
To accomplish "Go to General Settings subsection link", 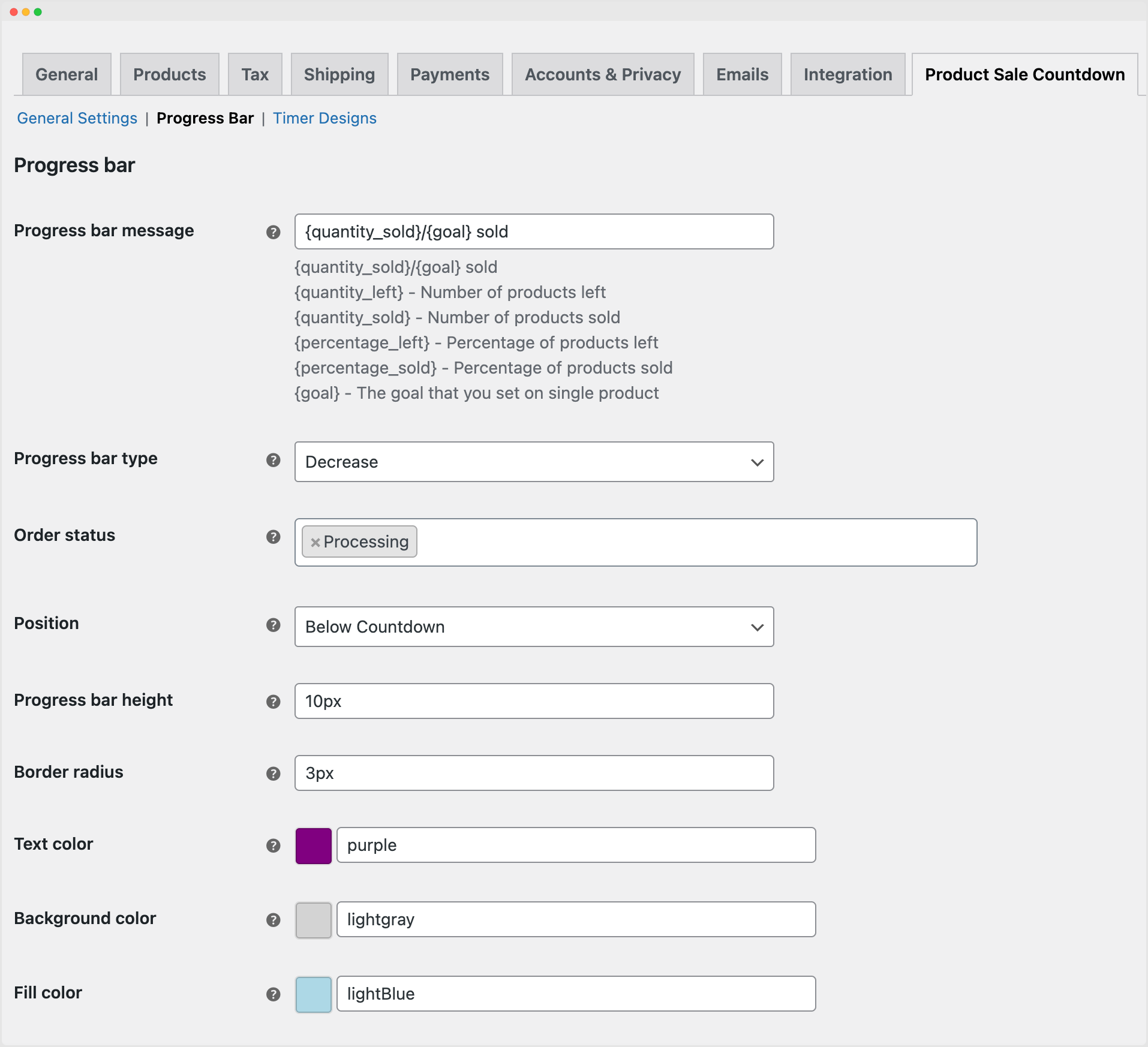I will 77,118.
